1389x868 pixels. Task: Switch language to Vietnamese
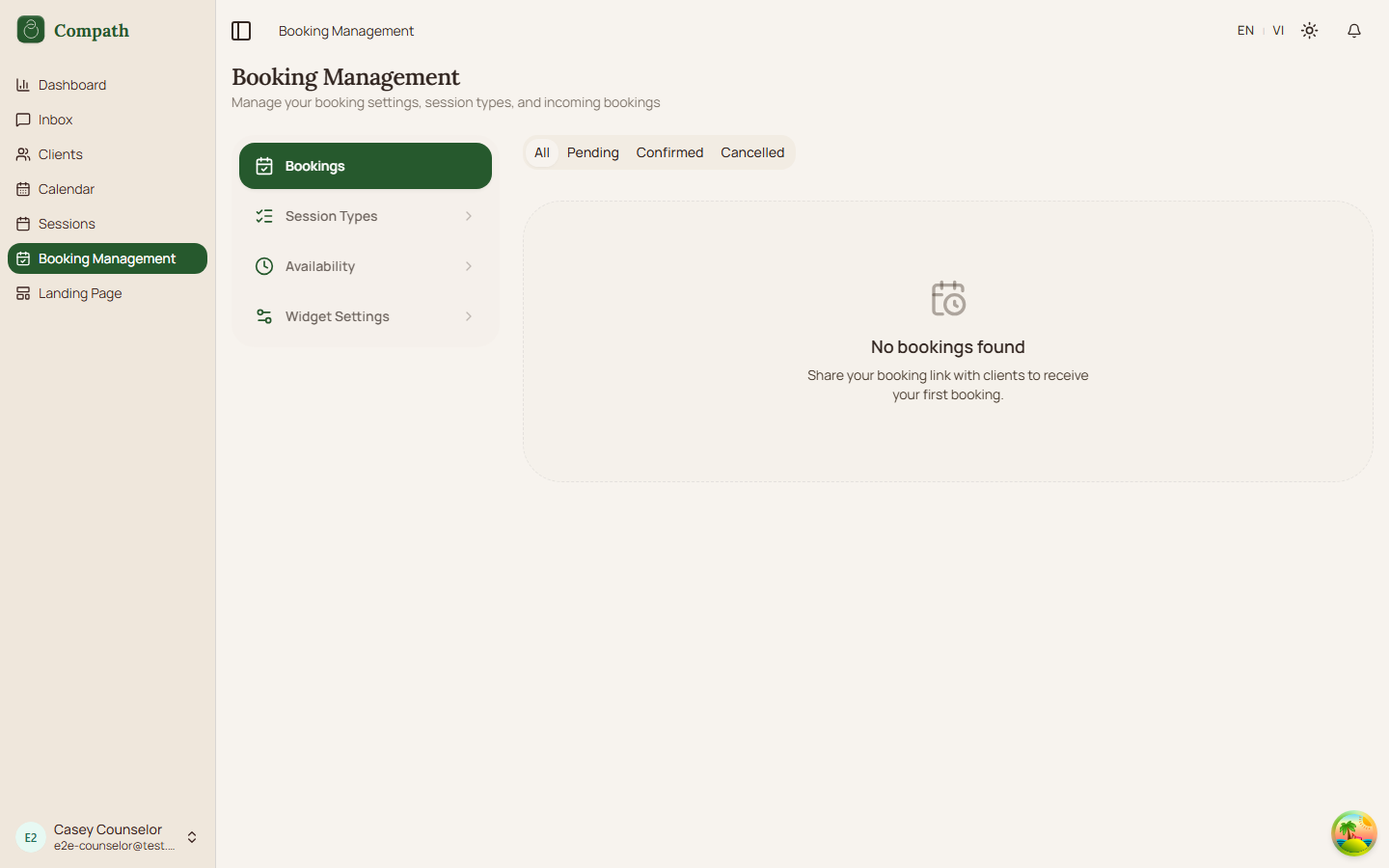click(x=1278, y=30)
